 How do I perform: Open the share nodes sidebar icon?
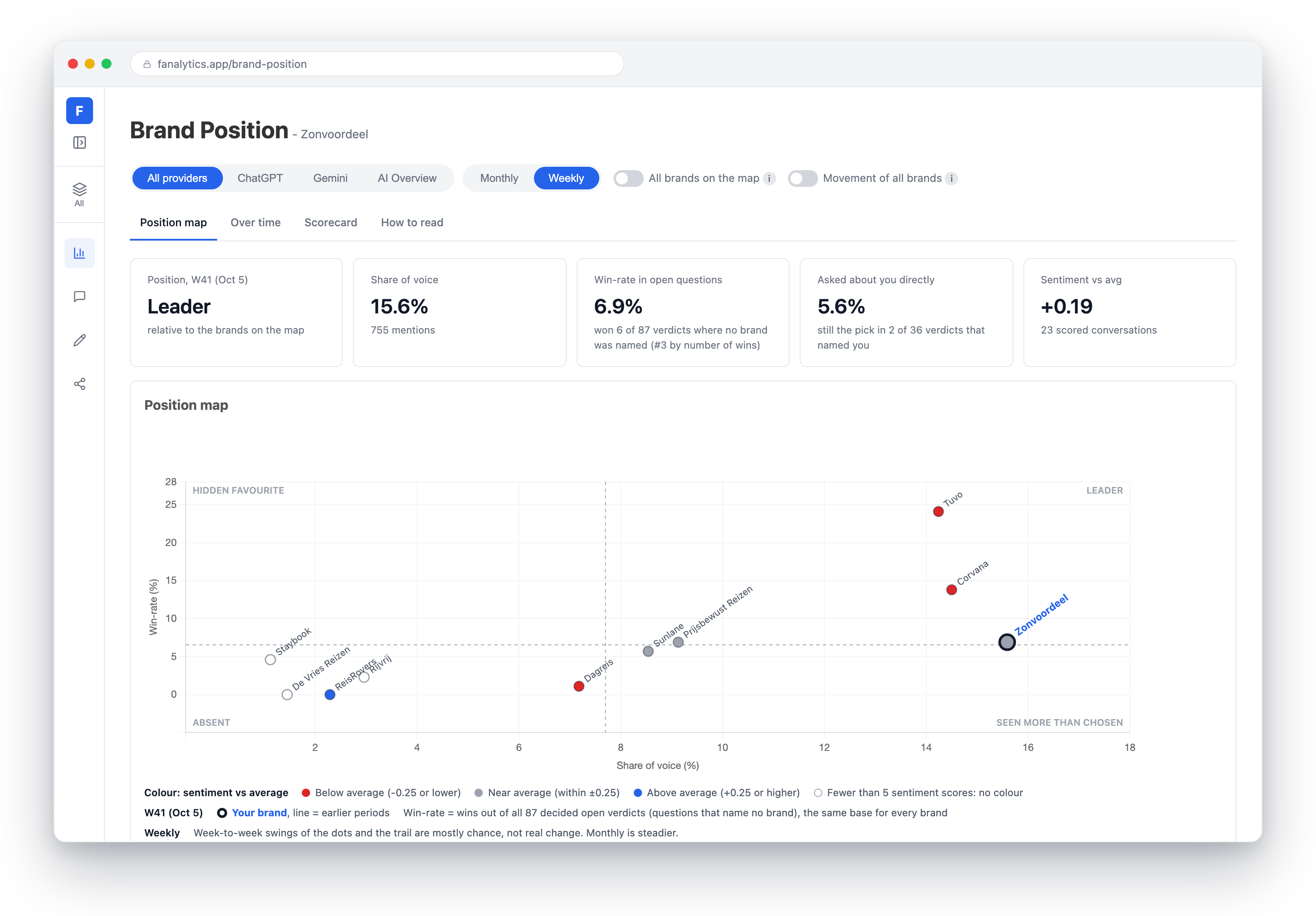pyautogui.click(x=80, y=384)
